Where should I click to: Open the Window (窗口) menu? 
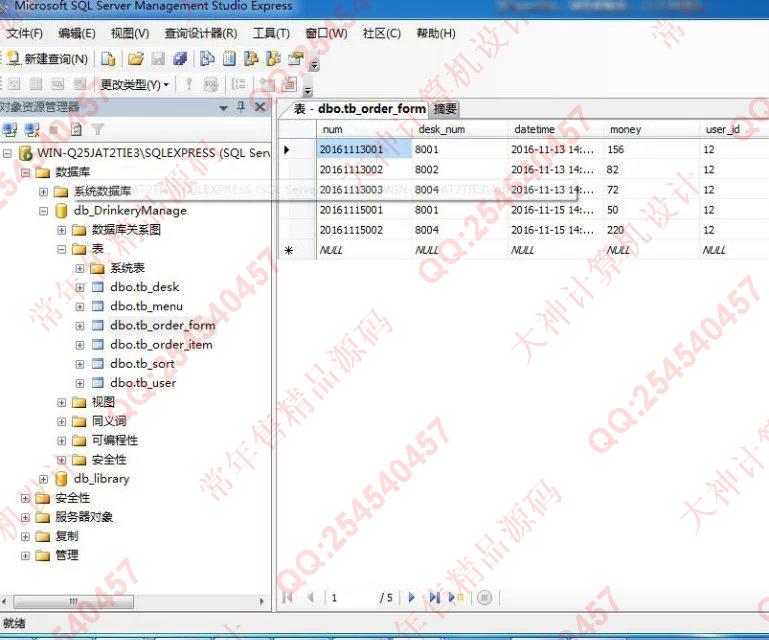[x=326, y=33]
